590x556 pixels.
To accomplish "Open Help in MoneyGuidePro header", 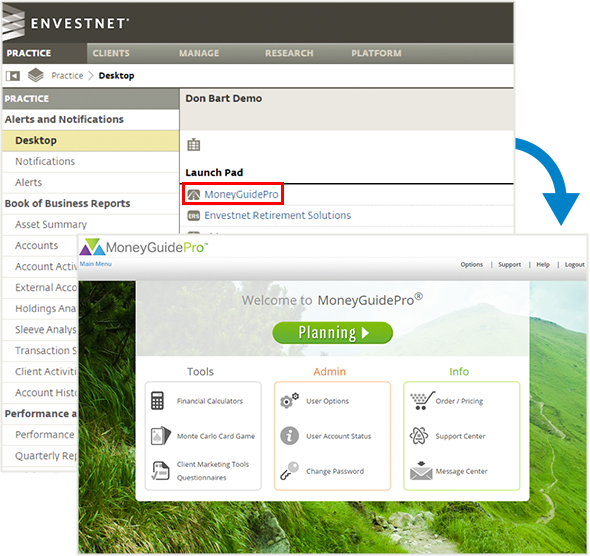I will click(543, 264).
